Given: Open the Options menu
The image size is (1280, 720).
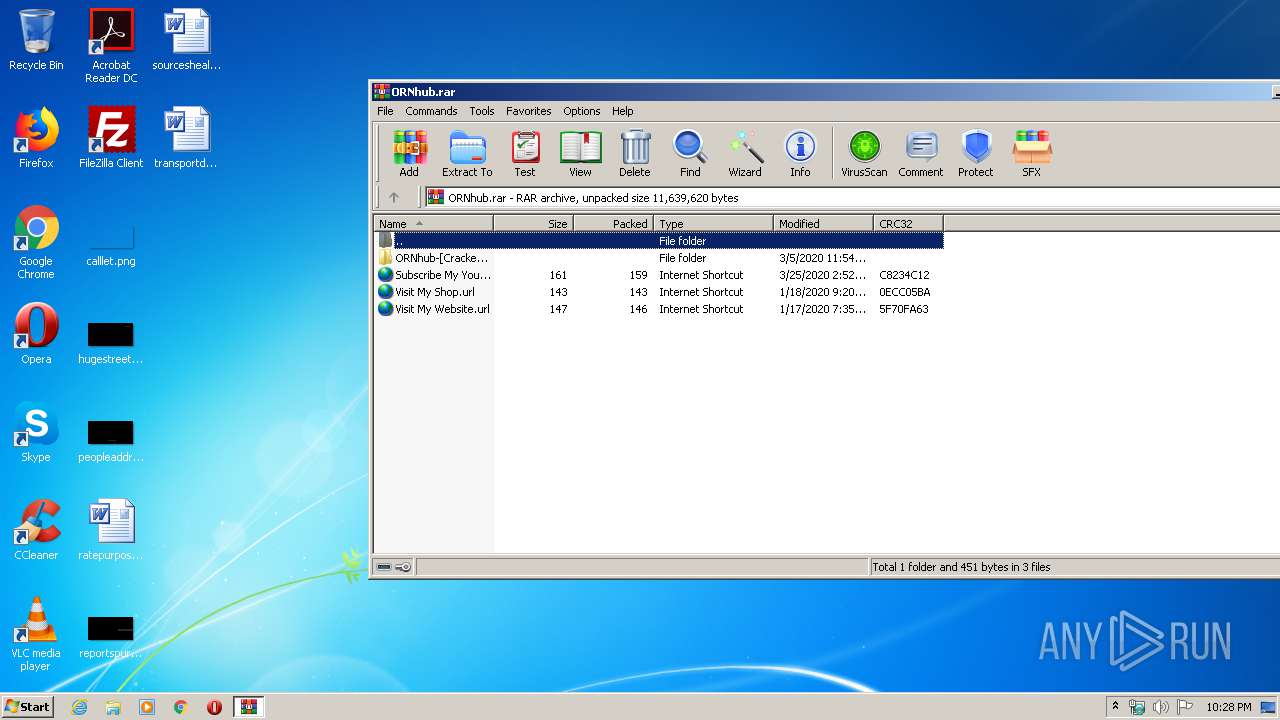Looking at the screenshot, I should (x=581, y=111).
